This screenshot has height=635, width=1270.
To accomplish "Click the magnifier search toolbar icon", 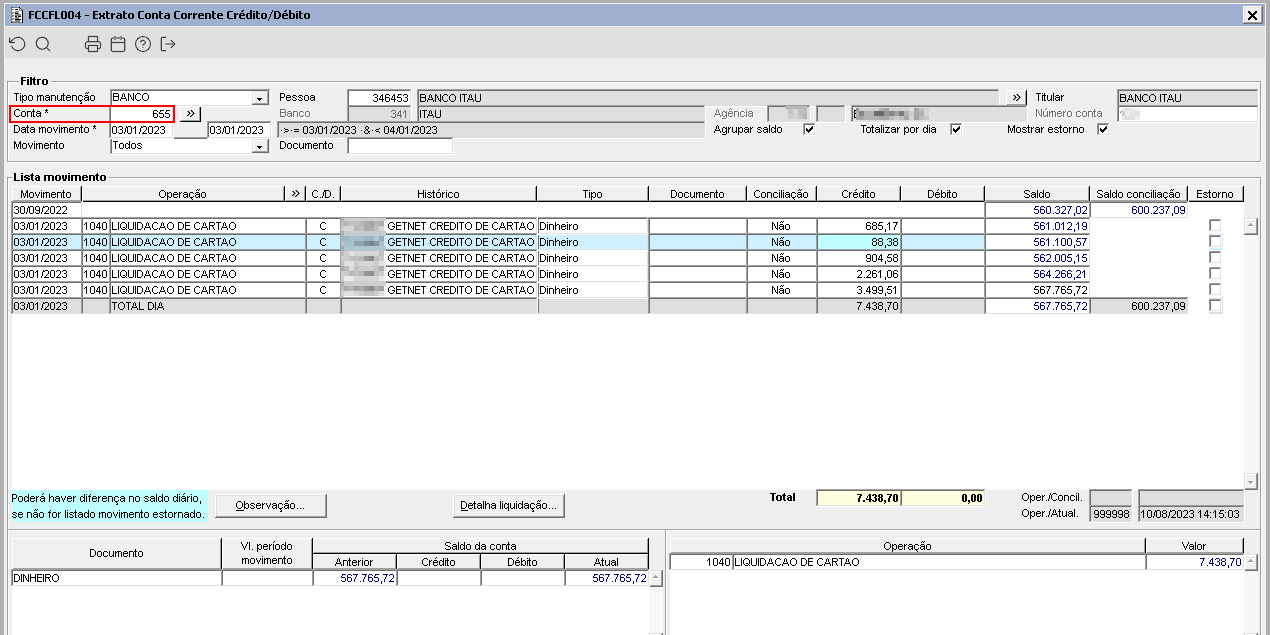I will click(43, 44).
